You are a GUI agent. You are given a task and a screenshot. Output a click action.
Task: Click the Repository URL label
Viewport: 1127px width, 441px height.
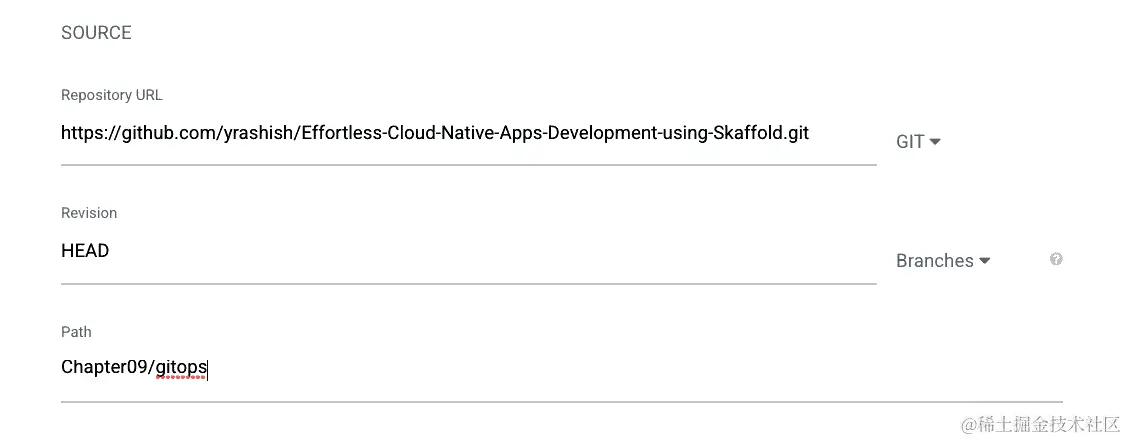pos(111,95)
